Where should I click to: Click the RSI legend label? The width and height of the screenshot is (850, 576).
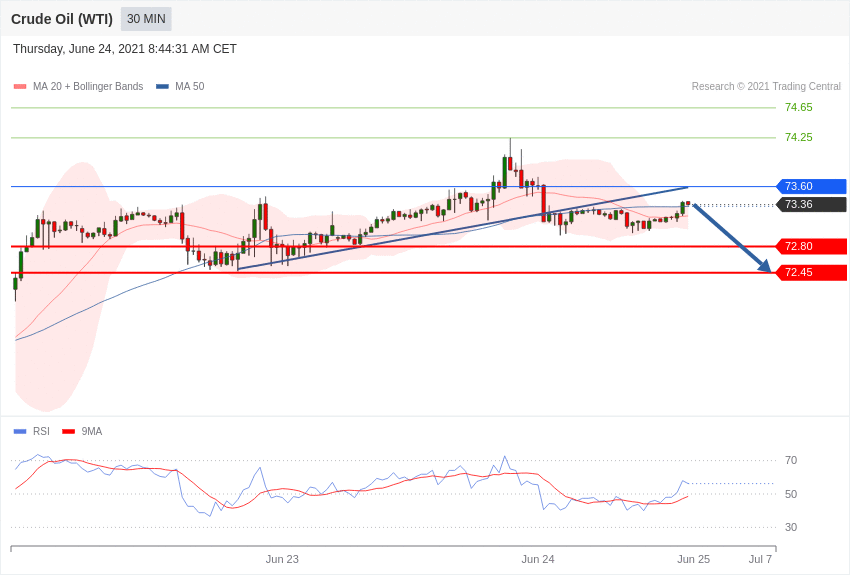point(41,431)
